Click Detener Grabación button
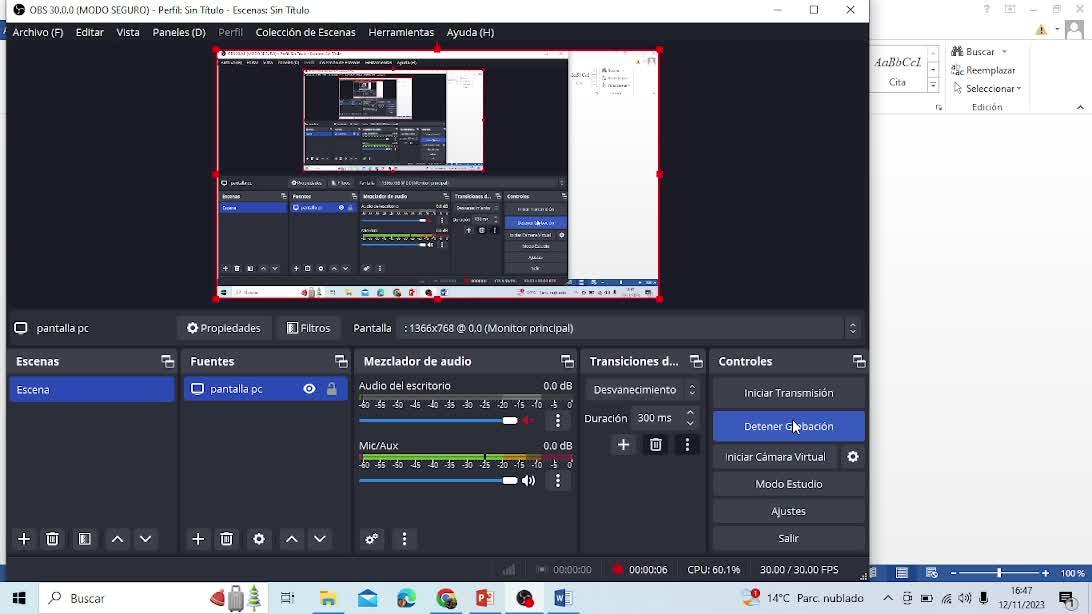 [788, 426]
